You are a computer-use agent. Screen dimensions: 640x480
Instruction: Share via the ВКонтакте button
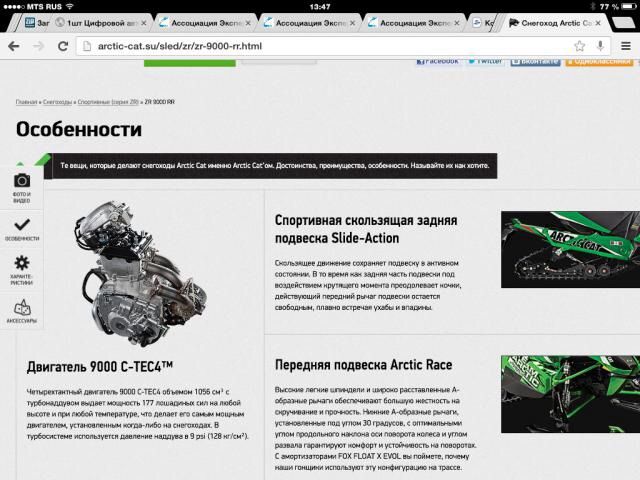pos(535,61)
